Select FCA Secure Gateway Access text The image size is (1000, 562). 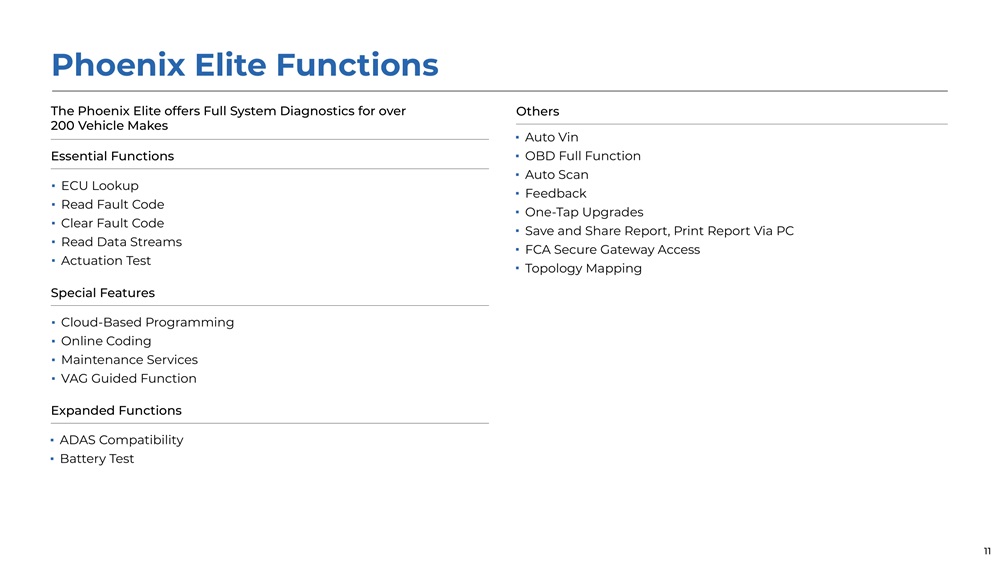[612, 249]
